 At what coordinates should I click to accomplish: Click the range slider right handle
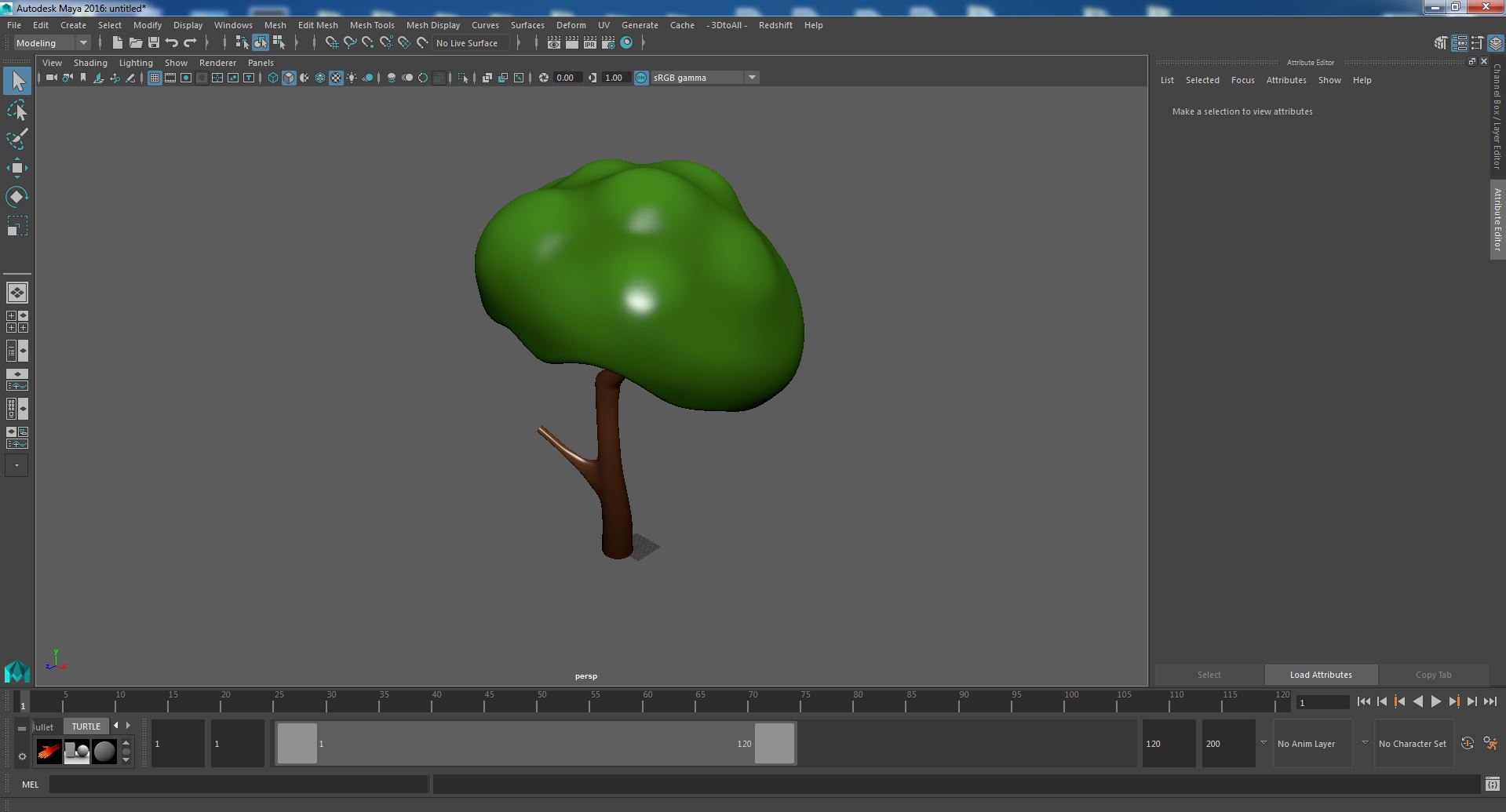[x=775, y=744]
